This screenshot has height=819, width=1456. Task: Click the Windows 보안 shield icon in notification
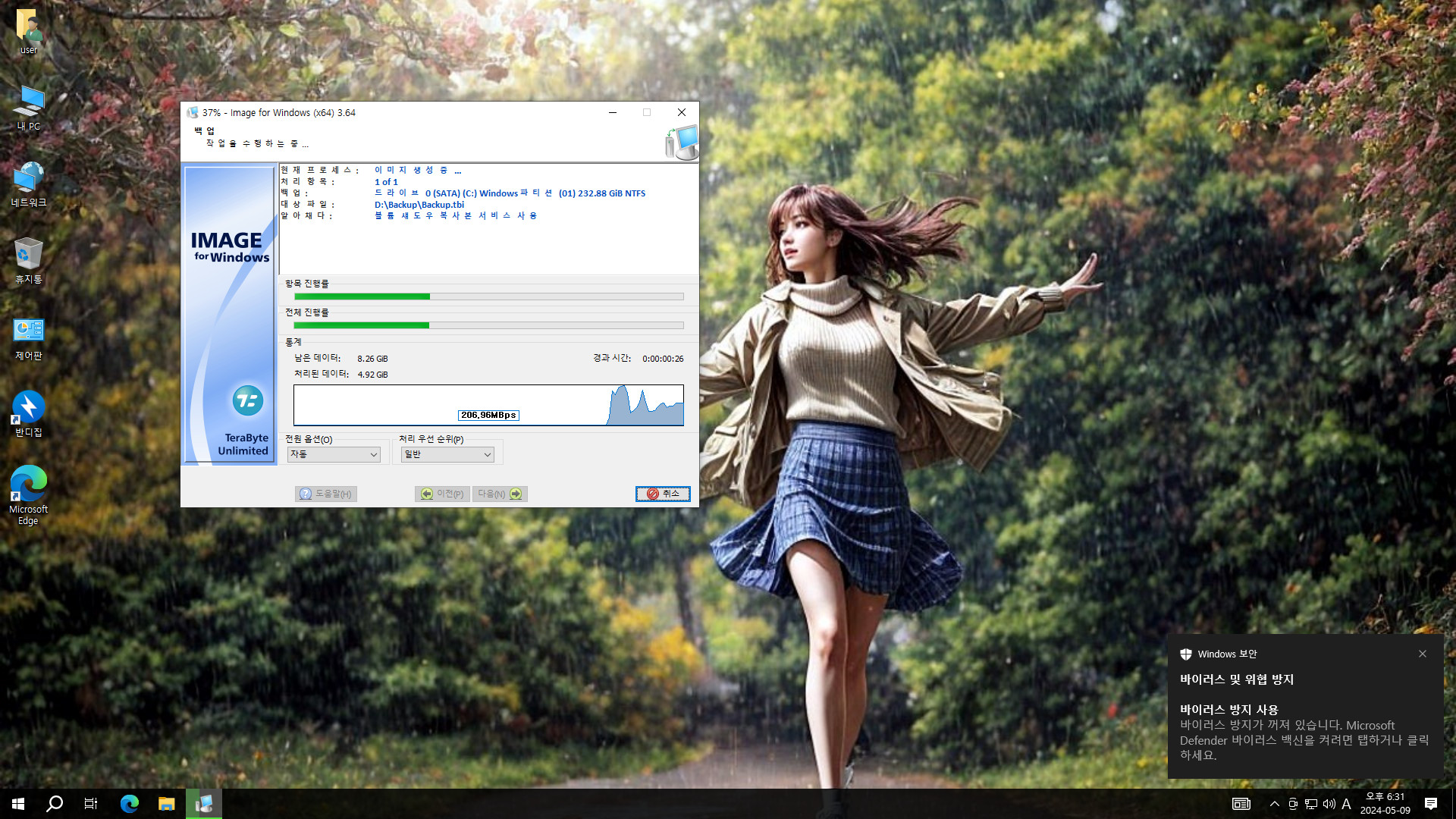1186,654
